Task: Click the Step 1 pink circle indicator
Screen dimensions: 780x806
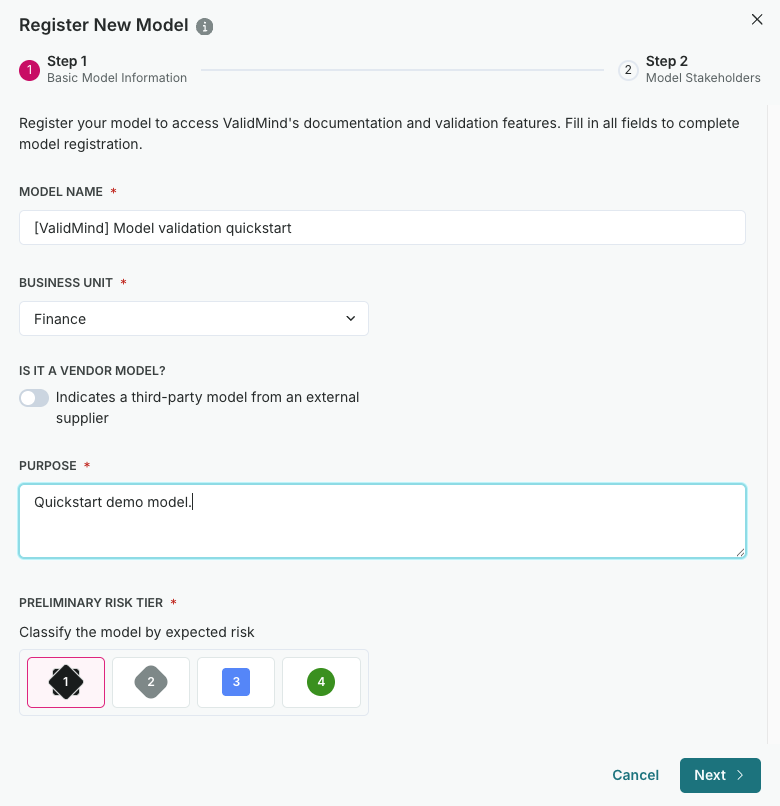Action: (x=29, y=70)
